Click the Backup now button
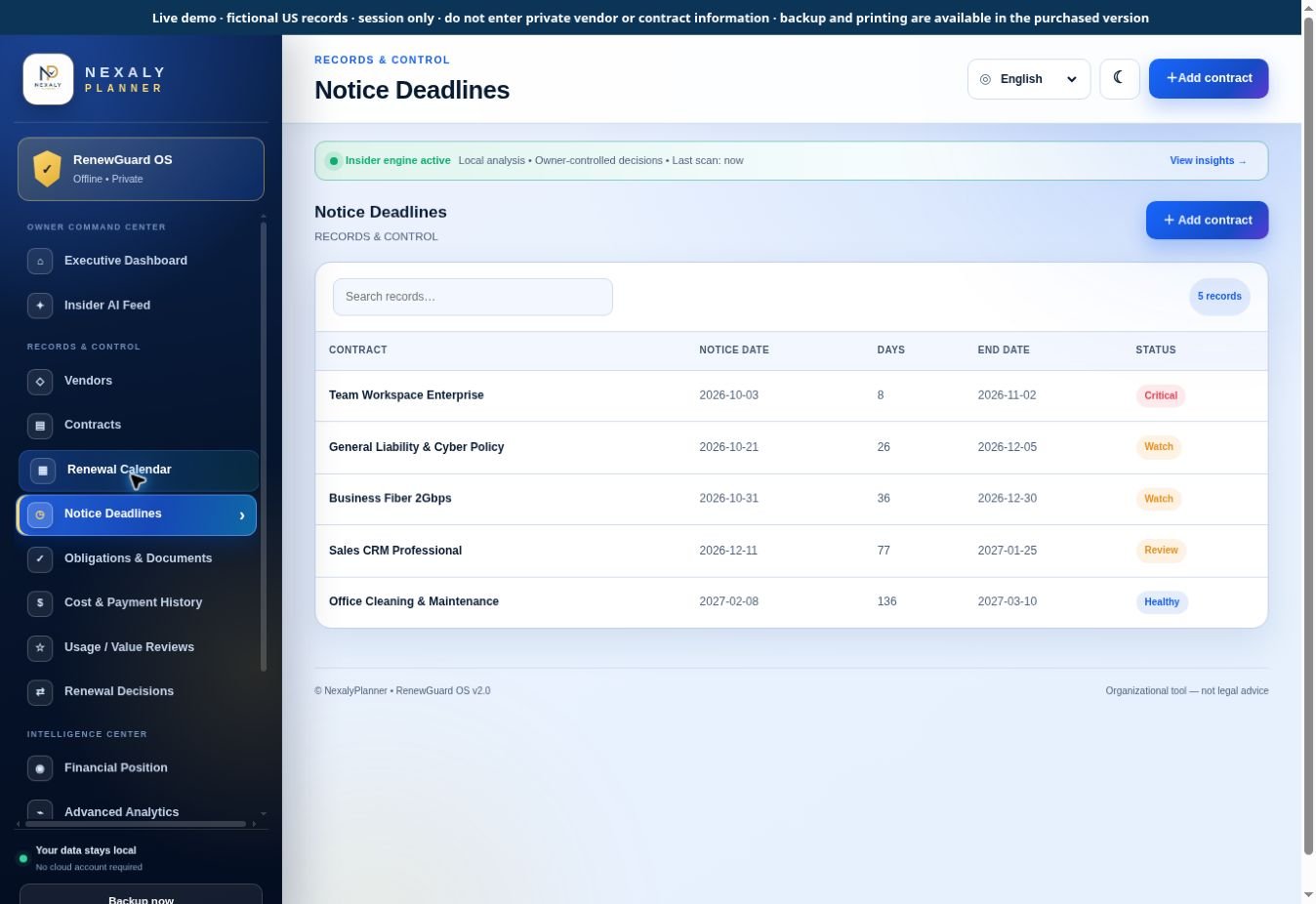 pos(141,894)
